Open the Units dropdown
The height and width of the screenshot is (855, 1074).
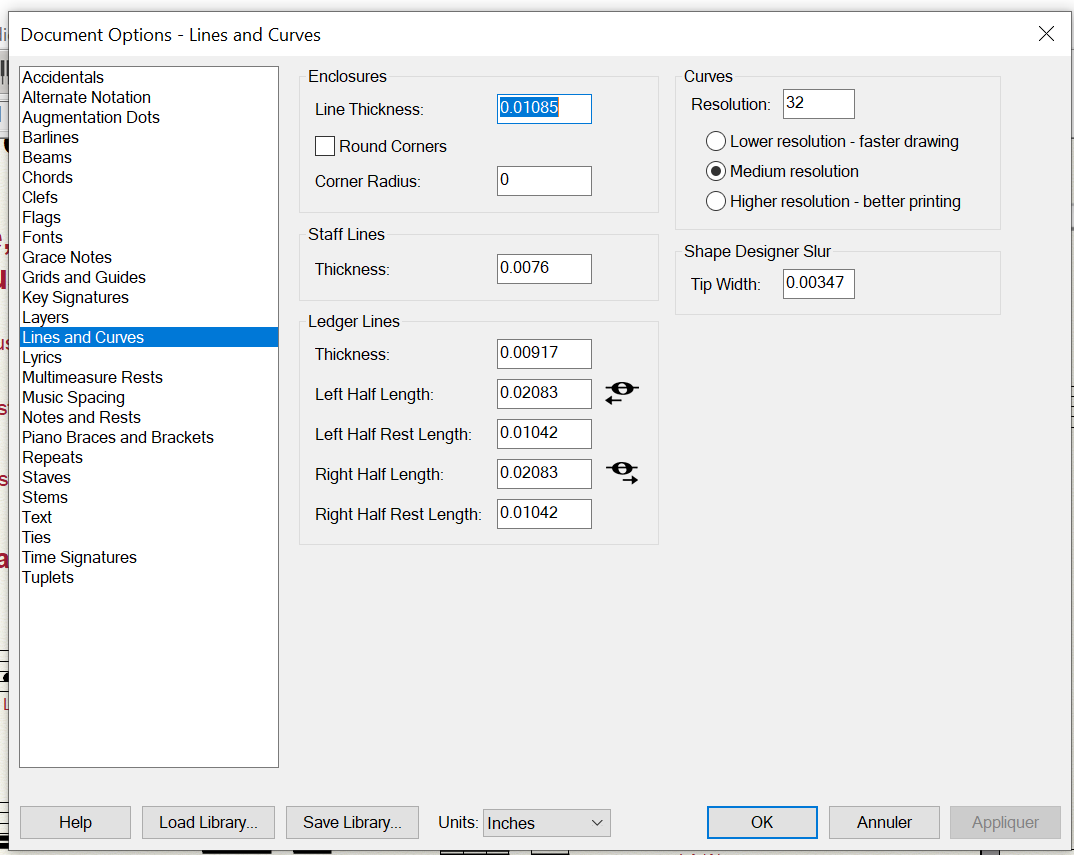coord(546,823)
